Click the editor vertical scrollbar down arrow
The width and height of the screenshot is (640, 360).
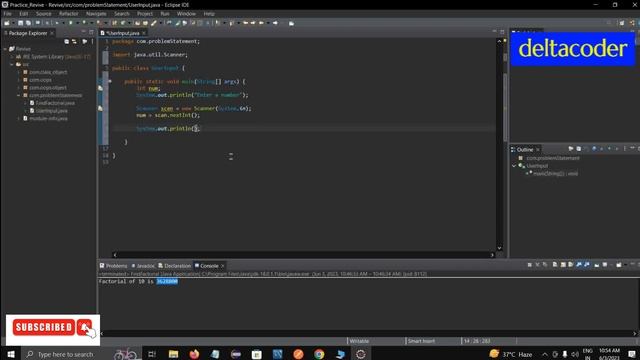(499, 248)
